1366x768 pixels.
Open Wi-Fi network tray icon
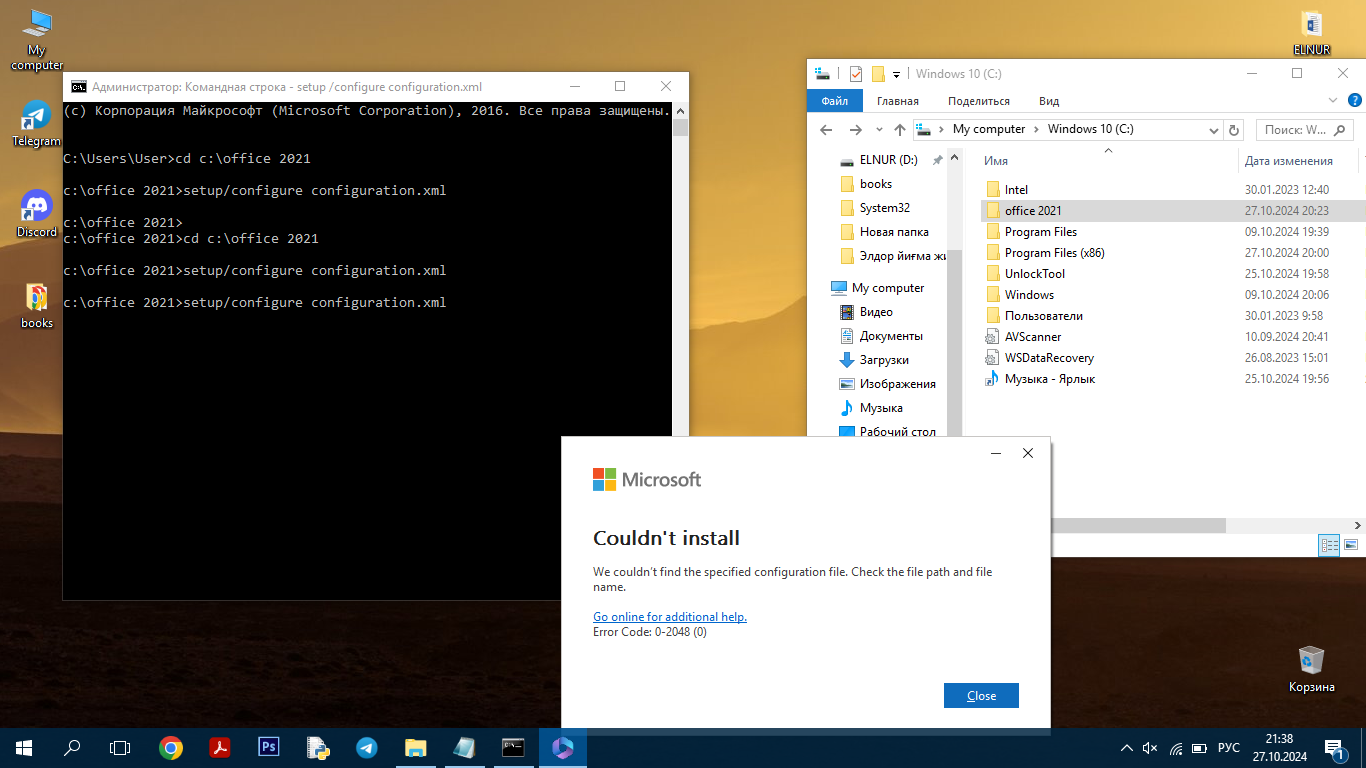click(x=1175, y=748)
